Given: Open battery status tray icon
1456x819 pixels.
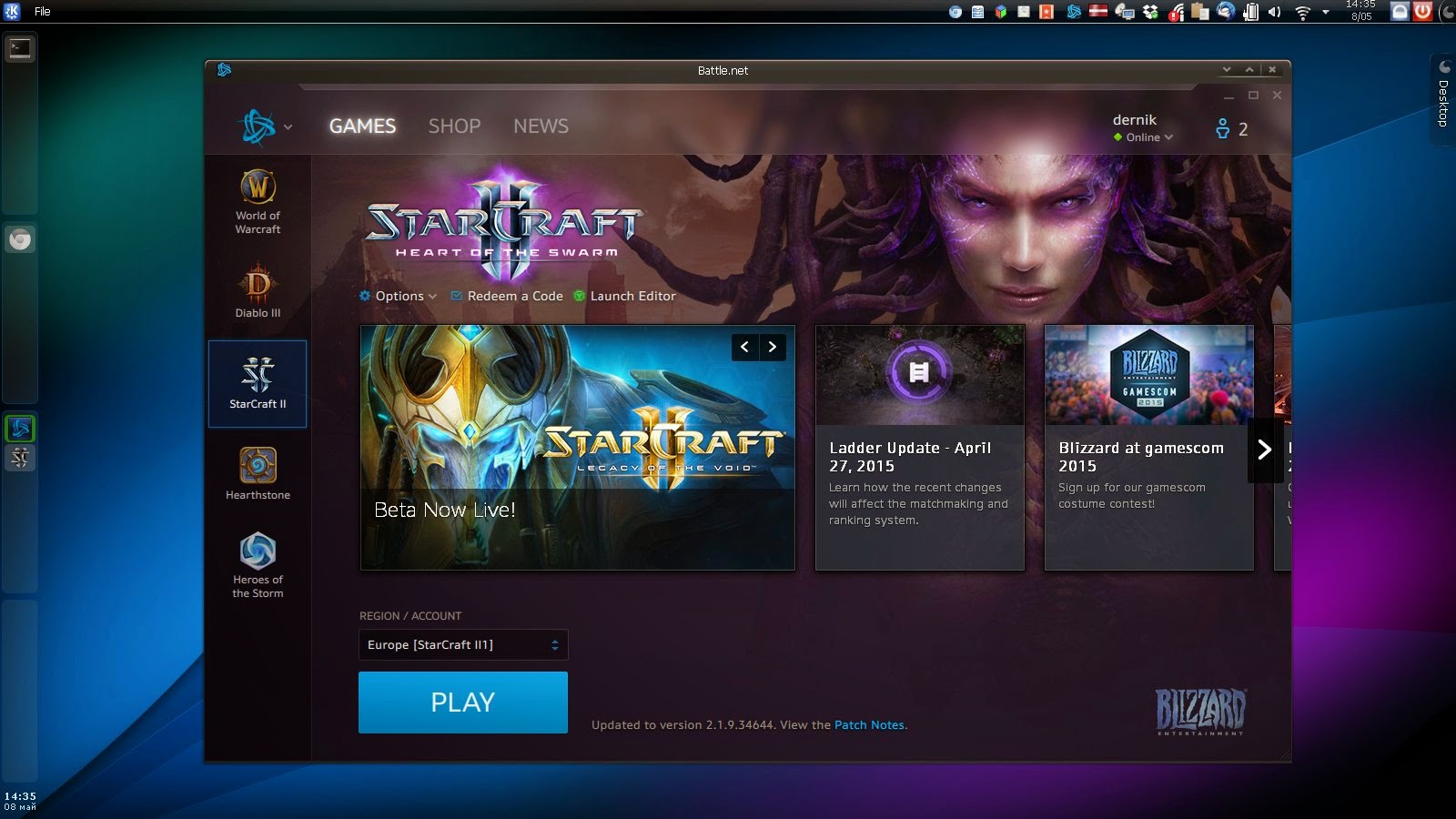Looking at the screenshot, I should [1251, 12].
